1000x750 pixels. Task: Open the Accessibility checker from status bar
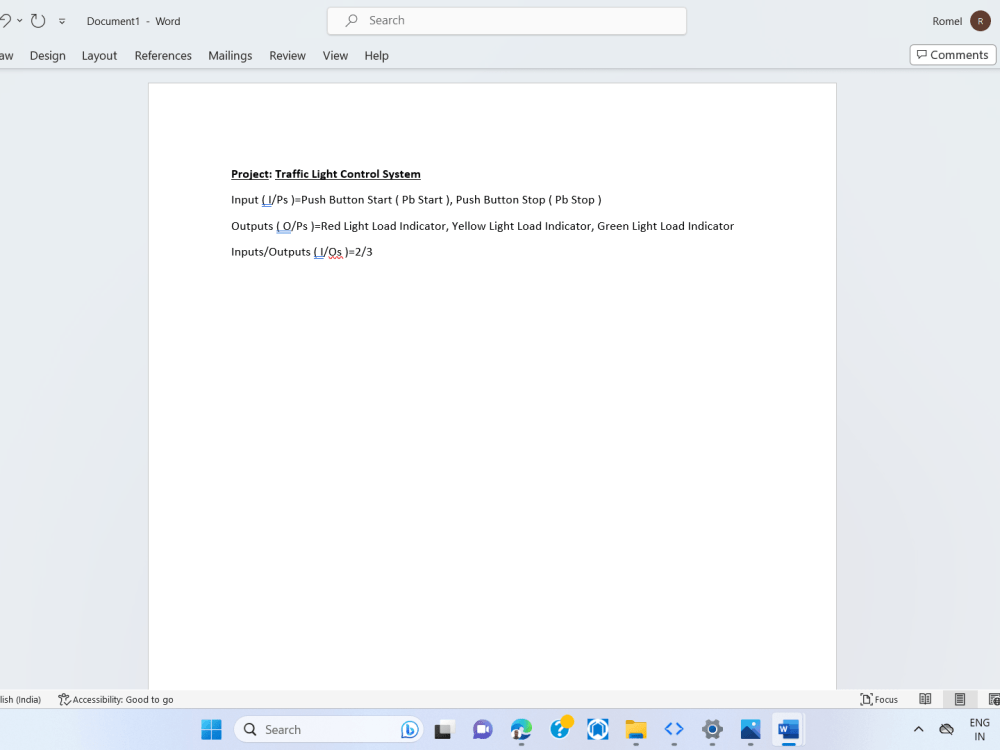pyautogui.click(x=115, y=699)
